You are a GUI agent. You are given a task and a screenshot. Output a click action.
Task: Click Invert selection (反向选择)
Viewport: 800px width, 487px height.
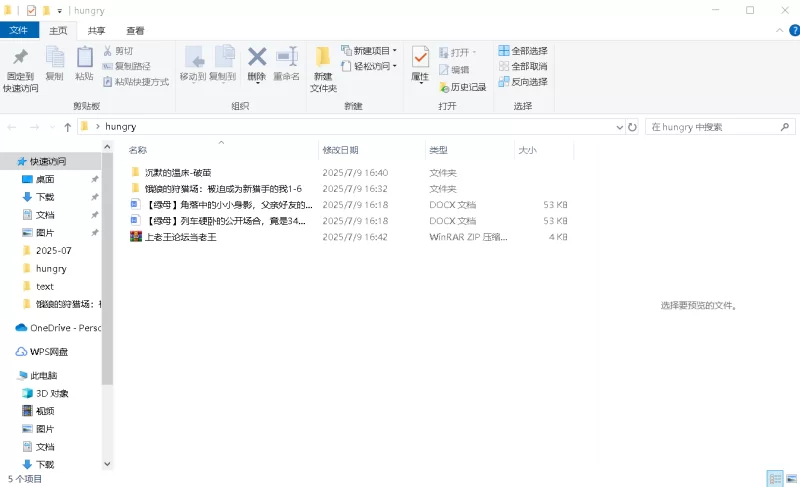pyautogui.click(x=523, y=82)
